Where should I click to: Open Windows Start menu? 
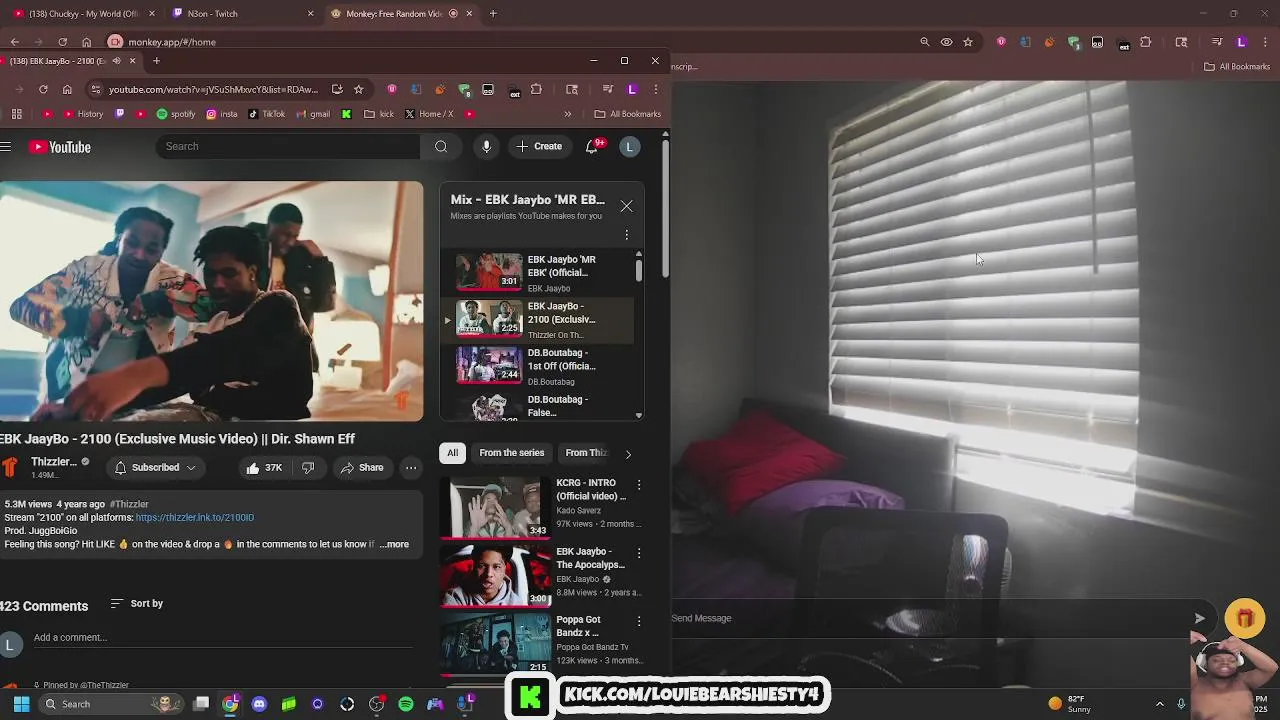point(21,704)
